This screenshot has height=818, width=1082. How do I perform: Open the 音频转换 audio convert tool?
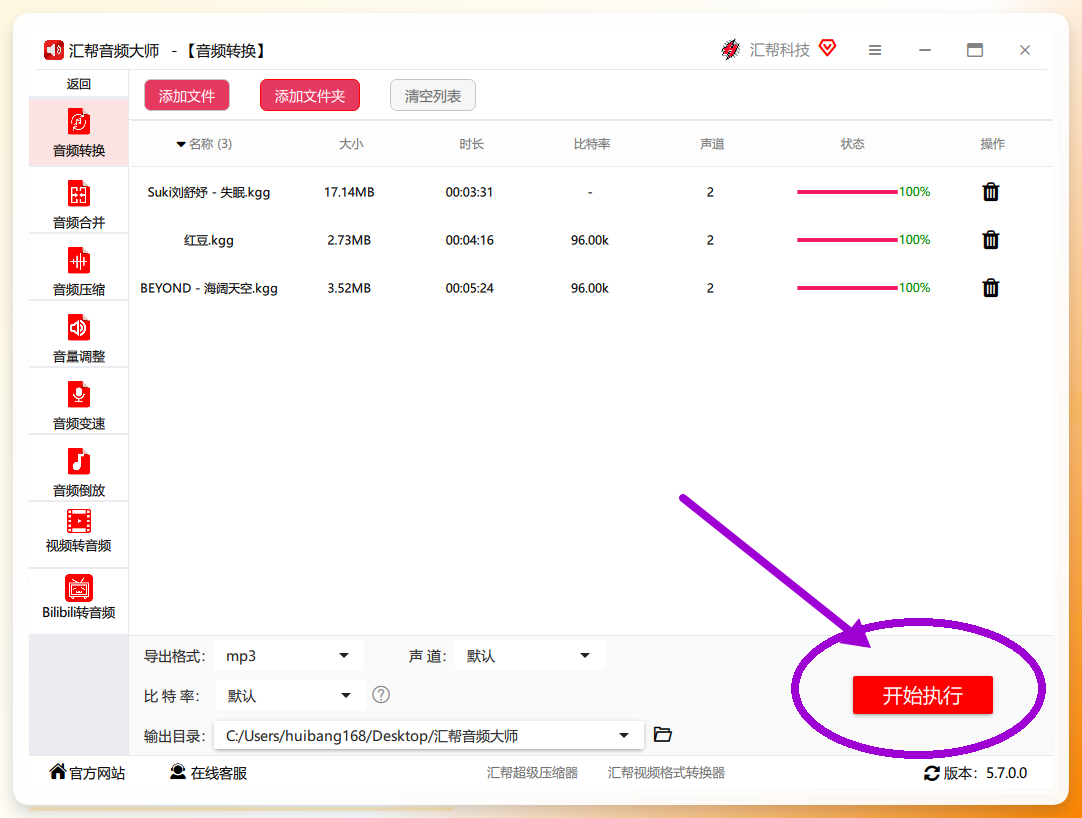(79, 133)
